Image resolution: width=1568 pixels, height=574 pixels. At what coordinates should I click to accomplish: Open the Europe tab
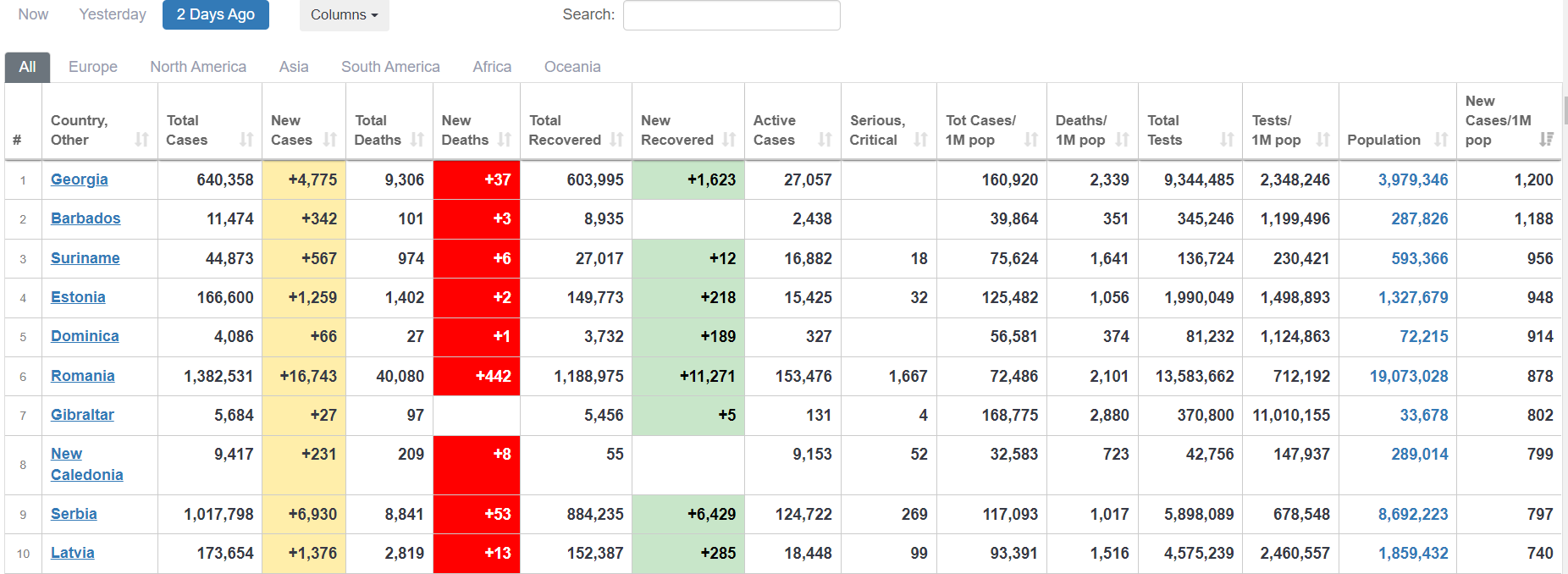pyautogui.click(x=93, y=67)
